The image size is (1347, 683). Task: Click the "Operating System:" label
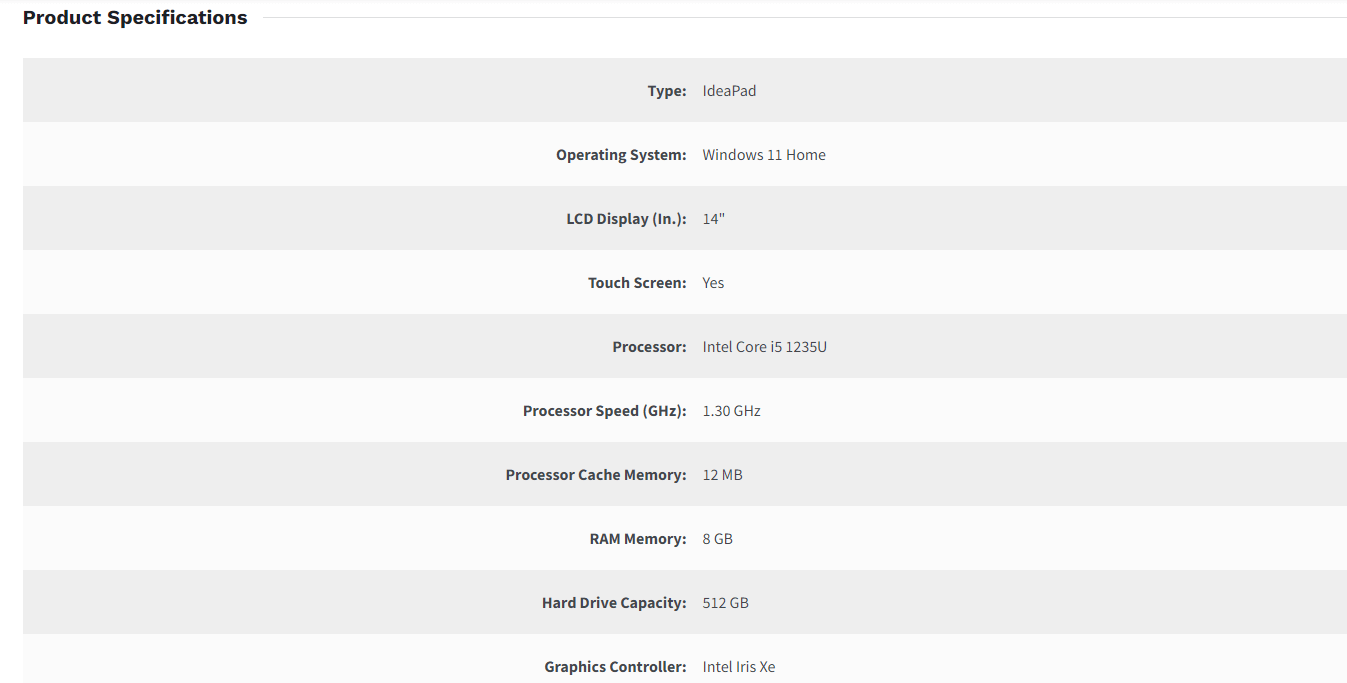point(621,155)
